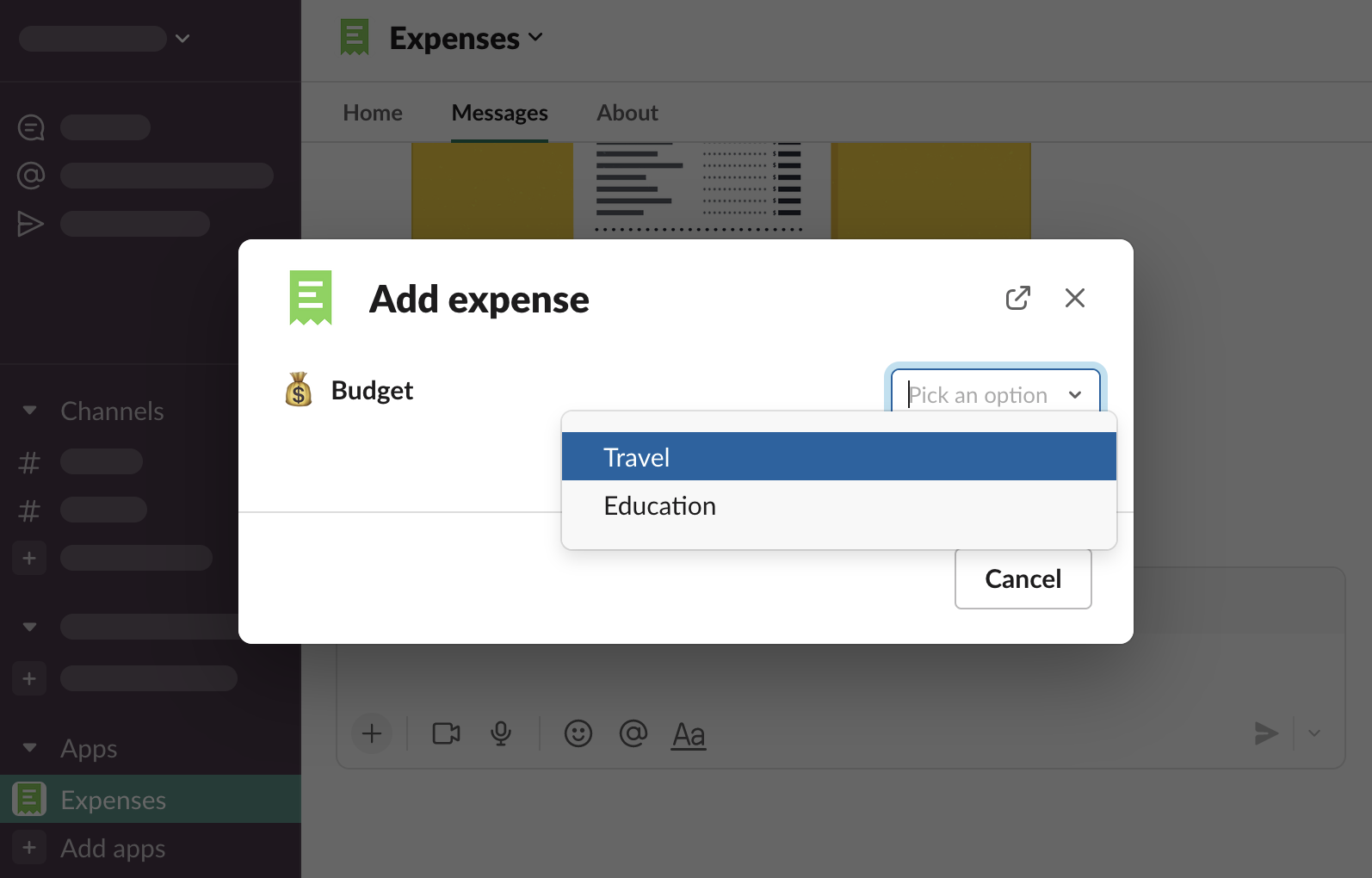Click the mention @ icon in composer

click(x=633, y=733)
